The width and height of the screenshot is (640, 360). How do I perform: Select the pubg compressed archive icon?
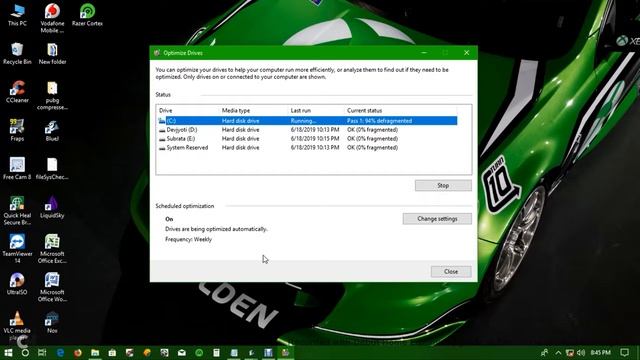tap(52, 96)
